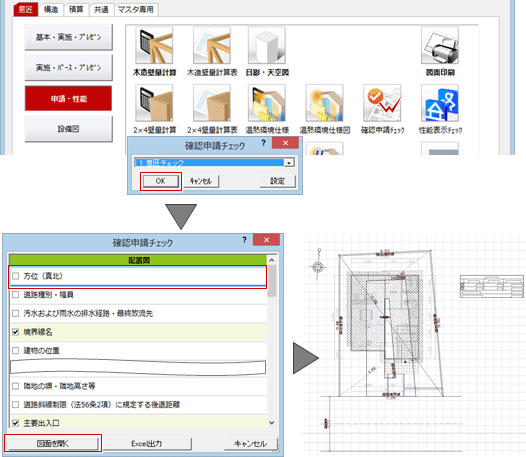This screenshot has height=457, width=526.
Task: Launch the 温熱環境仕様 tool
Action: 267,103
